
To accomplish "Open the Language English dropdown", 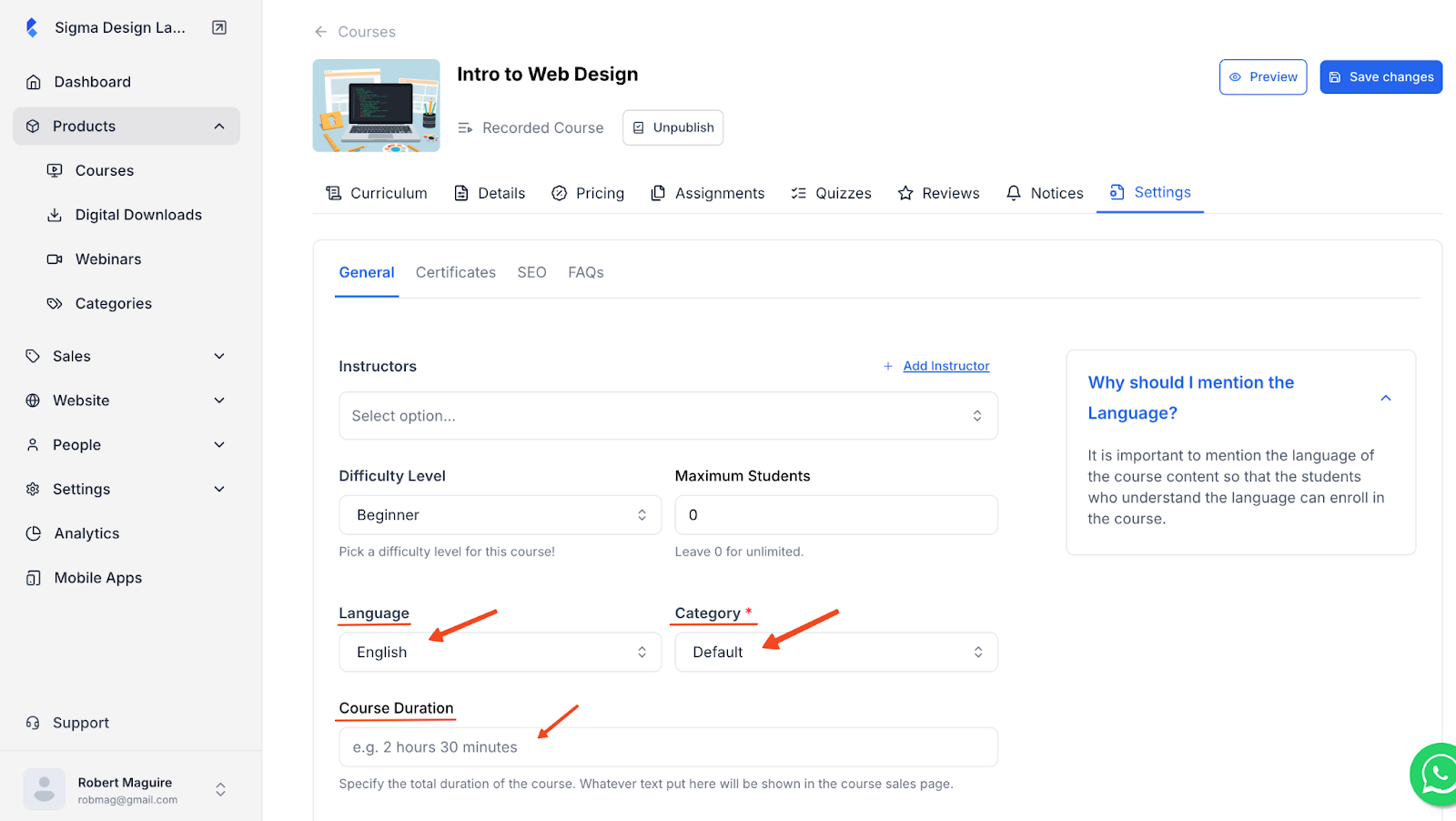I will [x=500, y=653].
